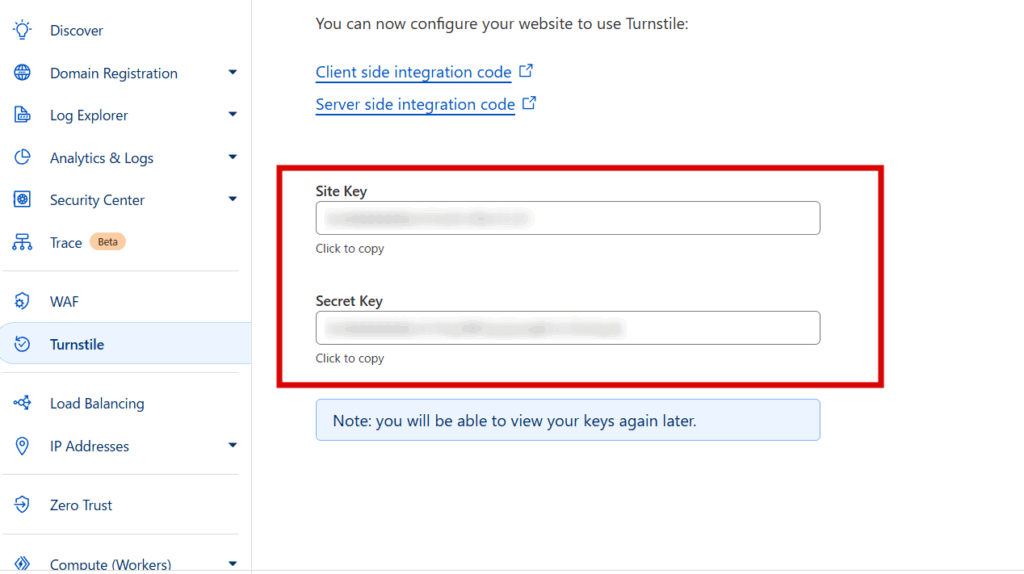Click the Secret Key field to copy
Screen dimensions: 1024x574
(567, 328)
